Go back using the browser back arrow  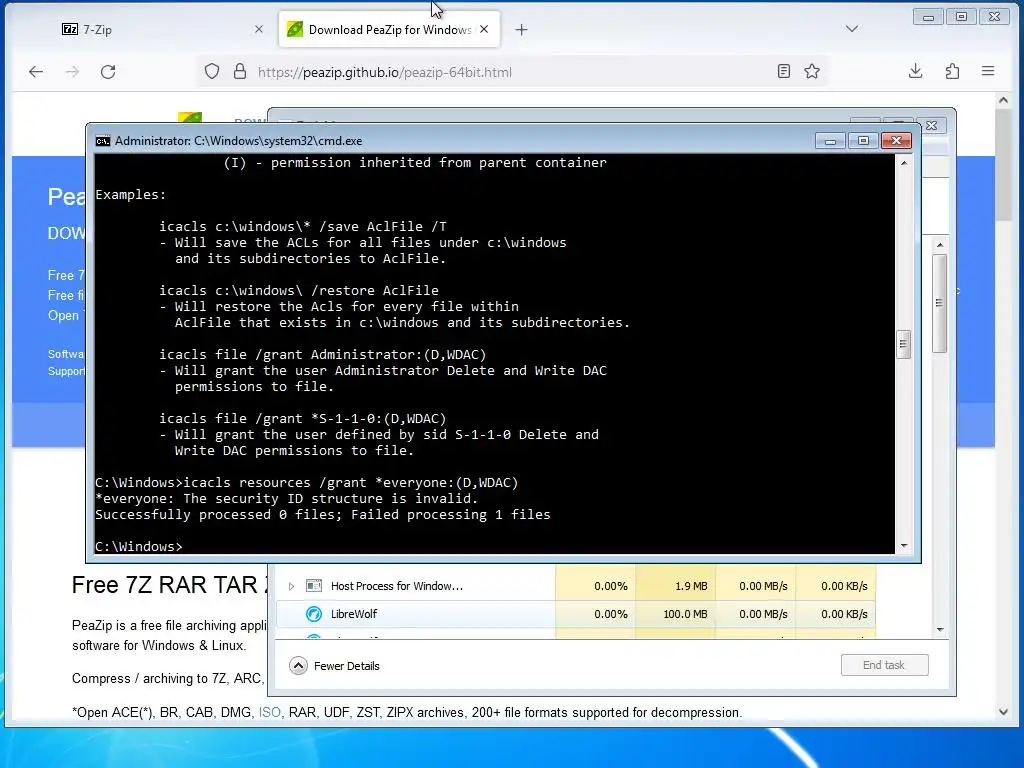point(36,72)
